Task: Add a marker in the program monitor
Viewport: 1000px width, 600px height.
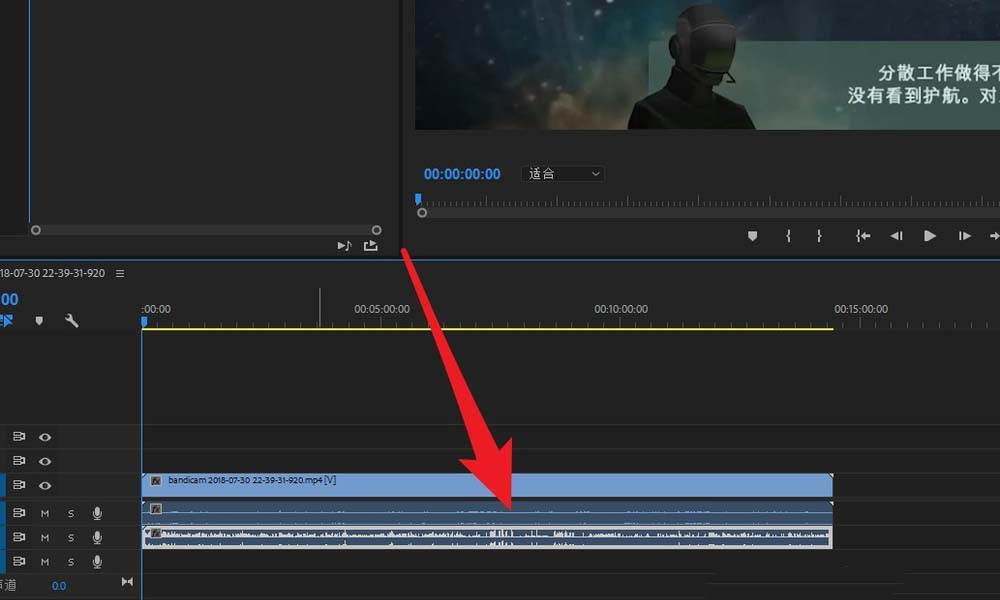Action: (753, 236)
